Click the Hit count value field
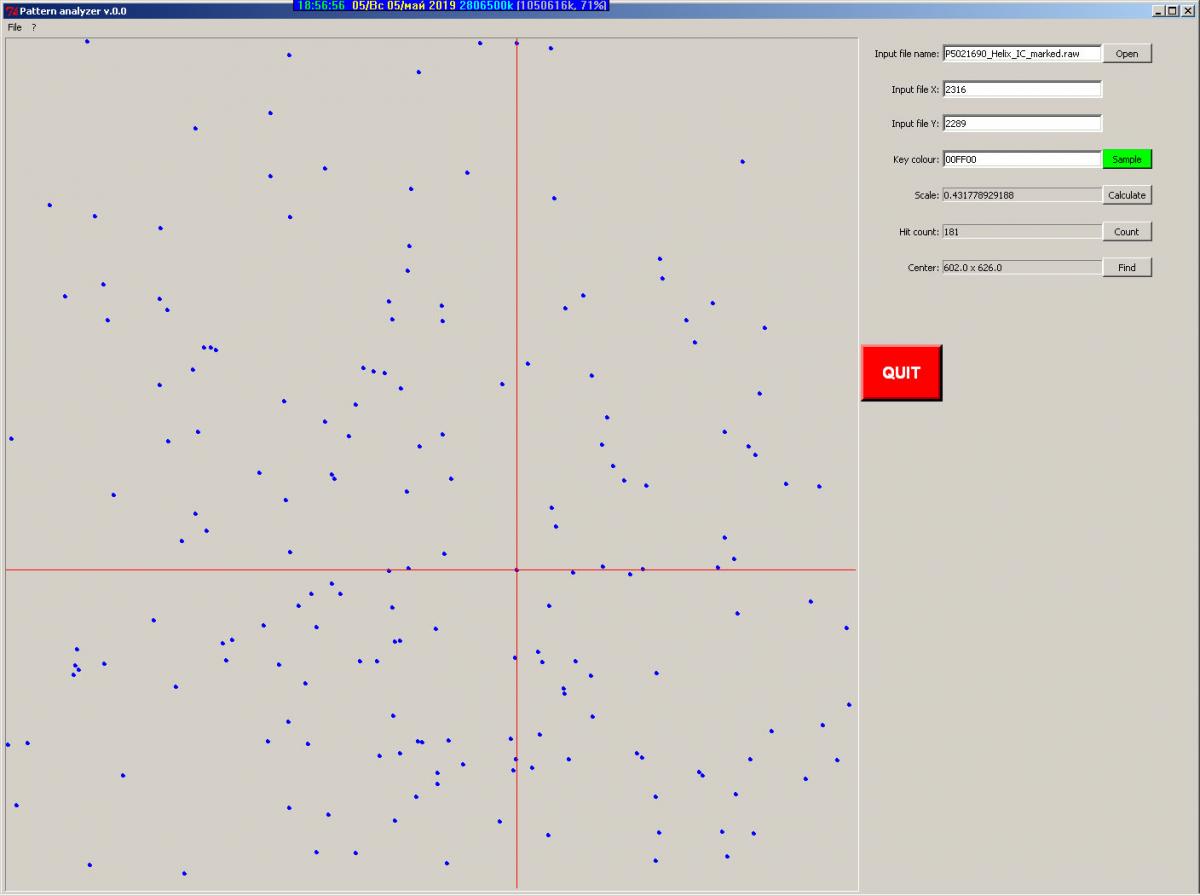Viewport: 1200px width, 896px height. coord(1021,232)
